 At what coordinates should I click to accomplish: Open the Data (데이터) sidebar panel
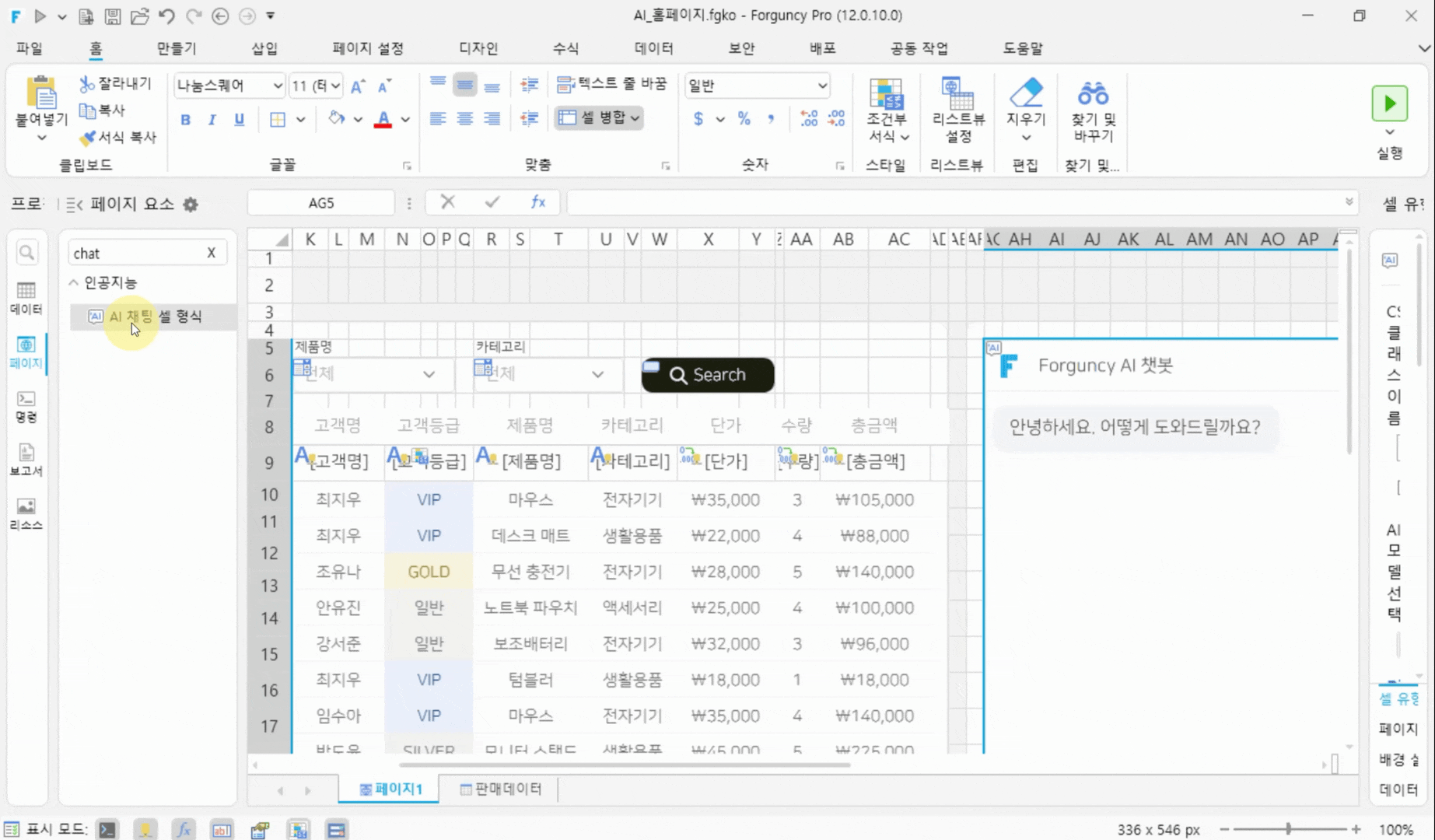[x=26, y=299]
